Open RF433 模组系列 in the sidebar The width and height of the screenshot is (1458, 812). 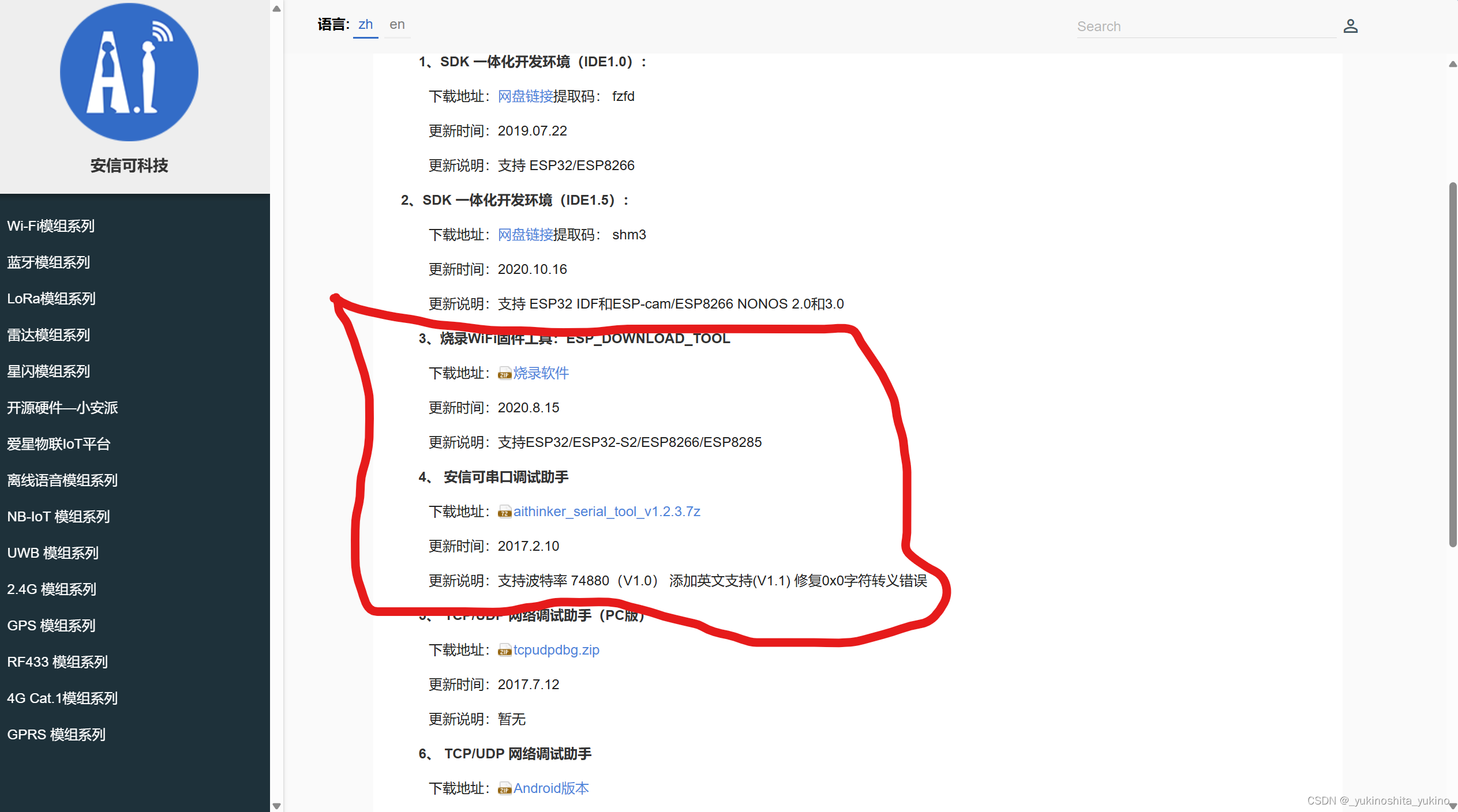[x=57, y=662]
